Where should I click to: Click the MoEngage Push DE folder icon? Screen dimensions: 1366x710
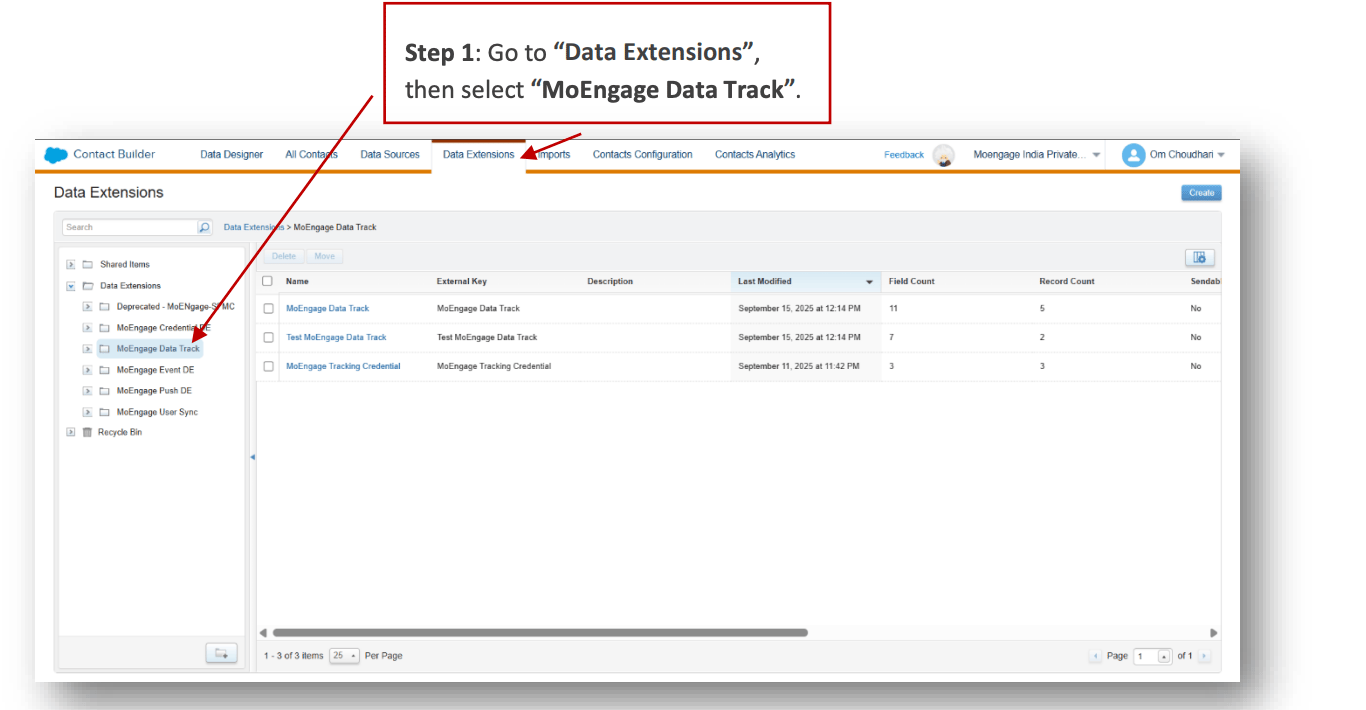(105, 391)
